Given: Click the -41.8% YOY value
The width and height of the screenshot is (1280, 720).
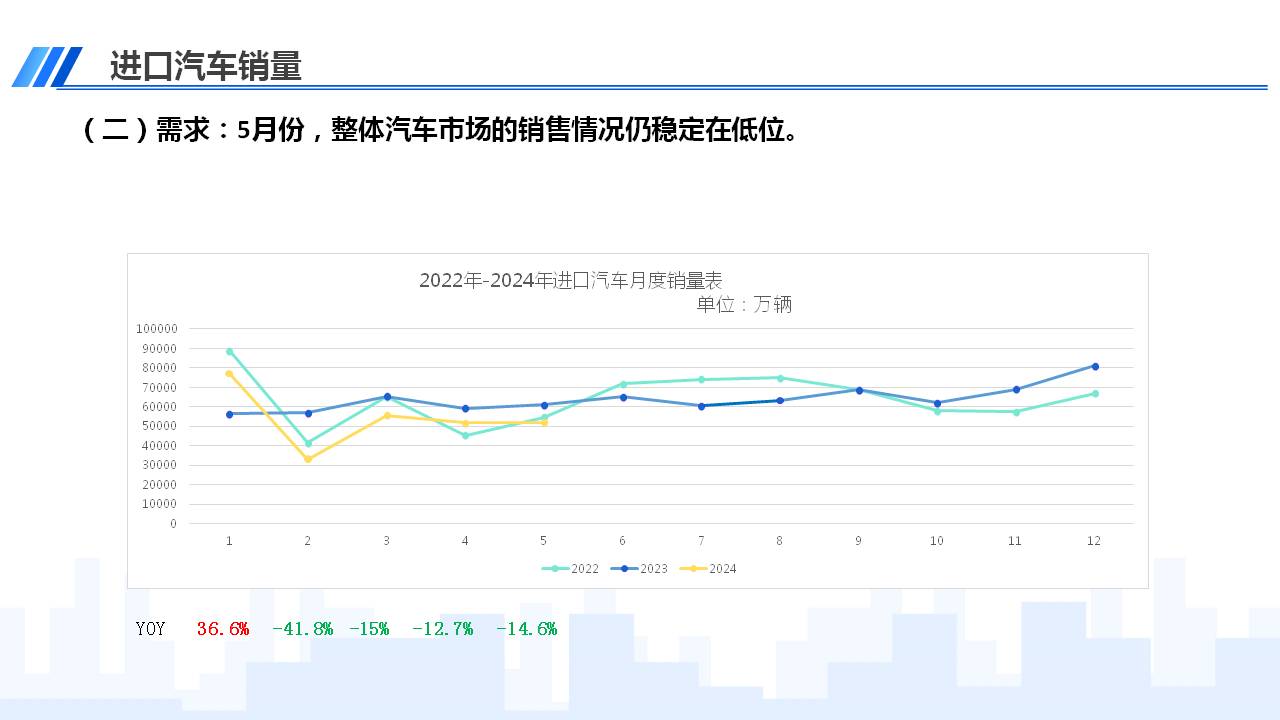Looking at the screenshot, I should click(302, 629).
